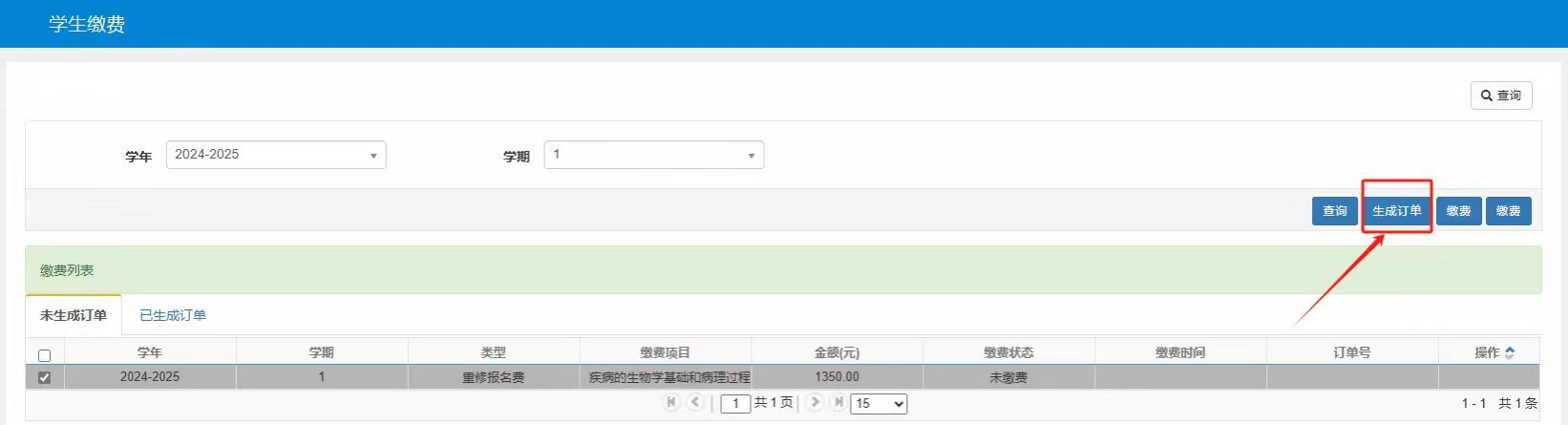Jump to last page in pagination
Viewport: 1568px width, 425px height.
pos(837,402)
